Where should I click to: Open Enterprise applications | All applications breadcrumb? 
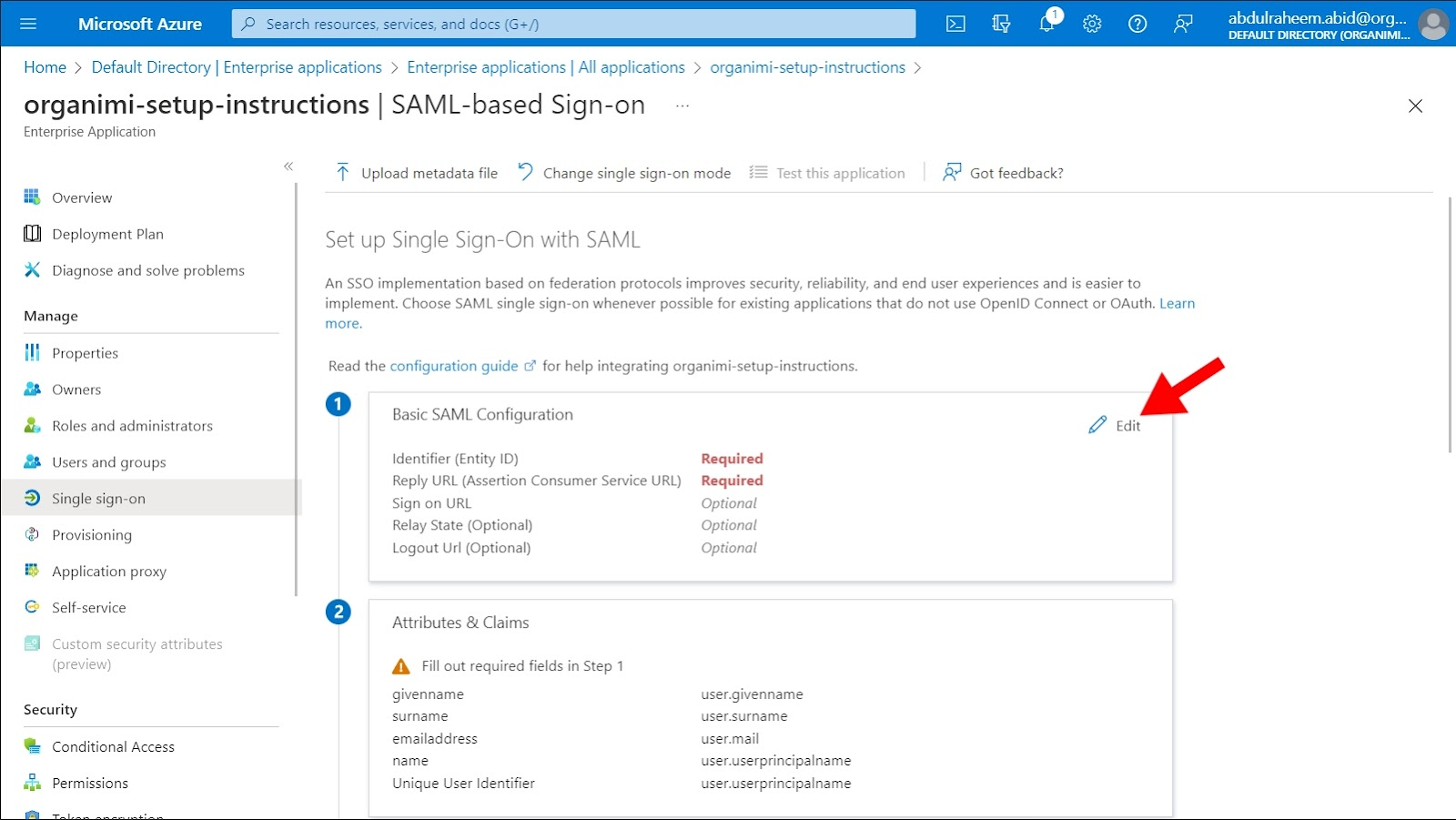[546, 67]
